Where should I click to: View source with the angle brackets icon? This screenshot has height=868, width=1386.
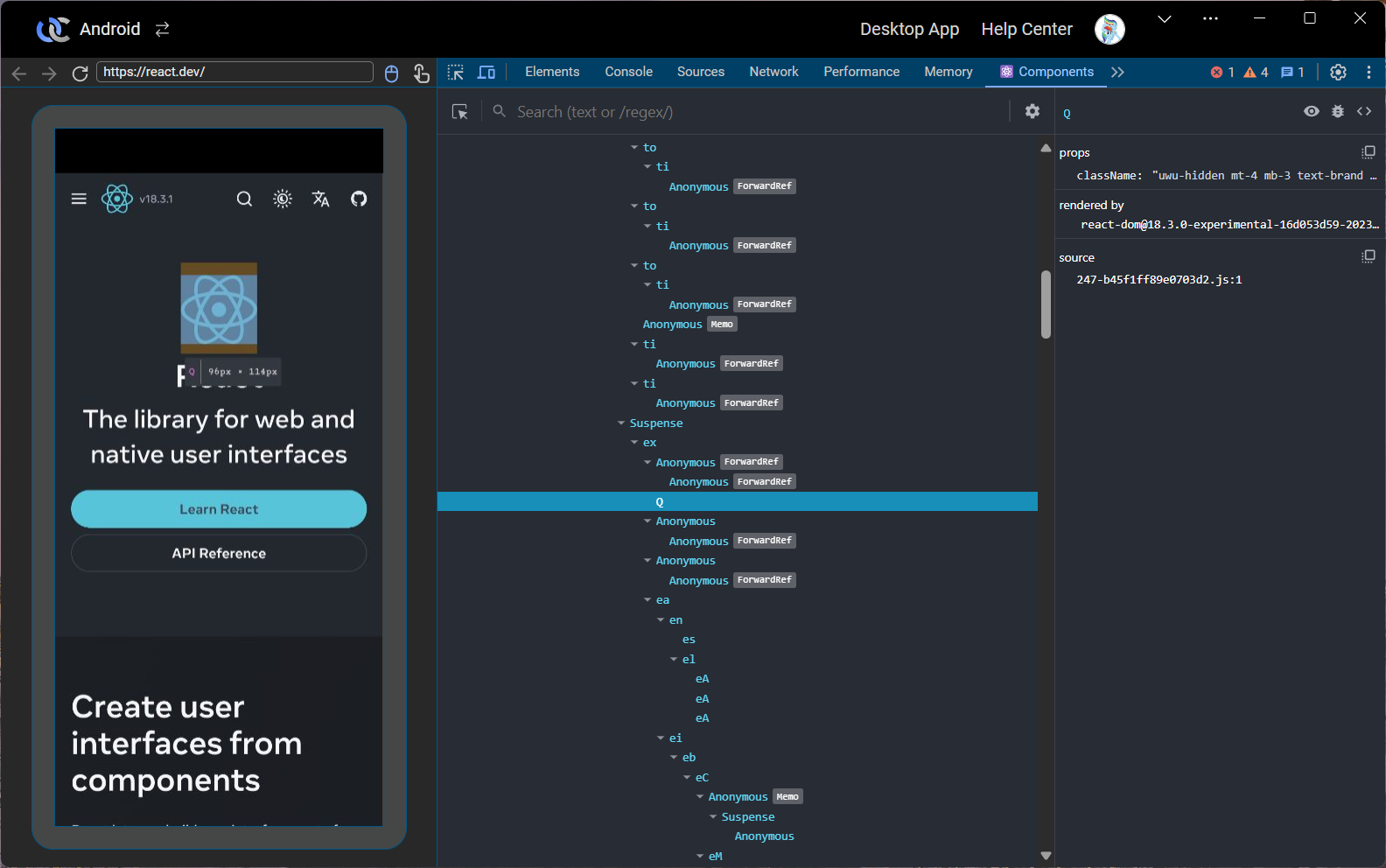[1364, 111]
